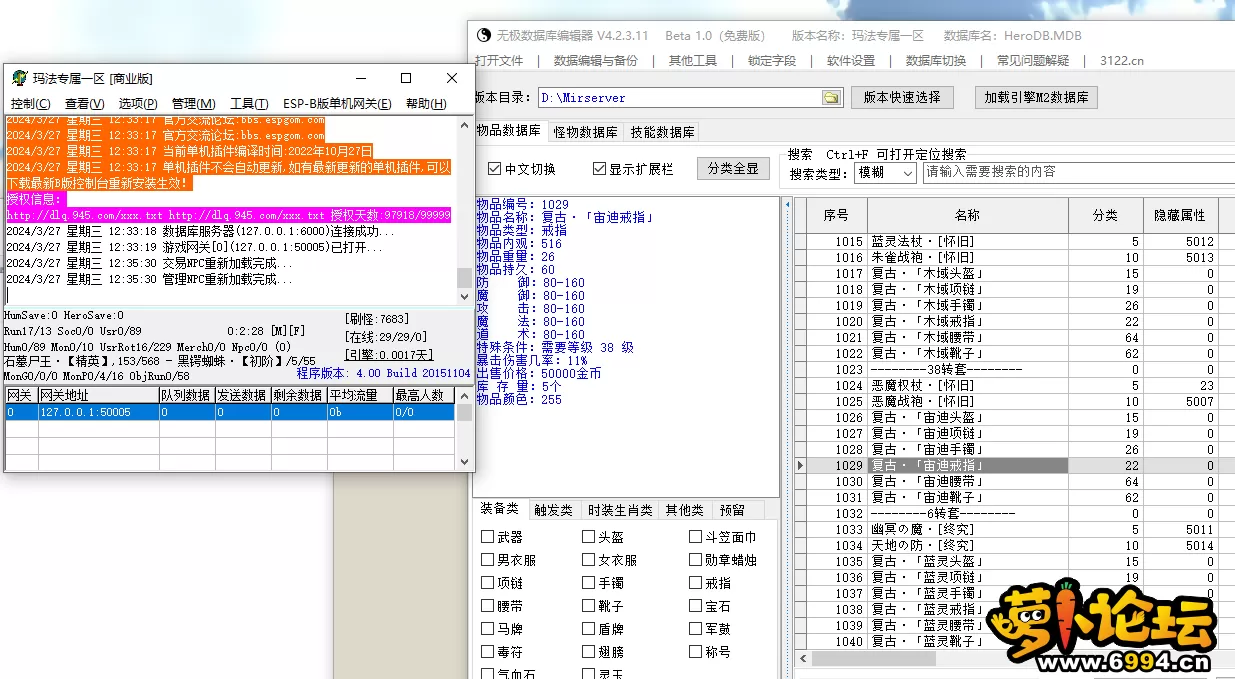Check the 男衣服 checkbox
Screen dimensions: 1235x679
tap(487, 560)
